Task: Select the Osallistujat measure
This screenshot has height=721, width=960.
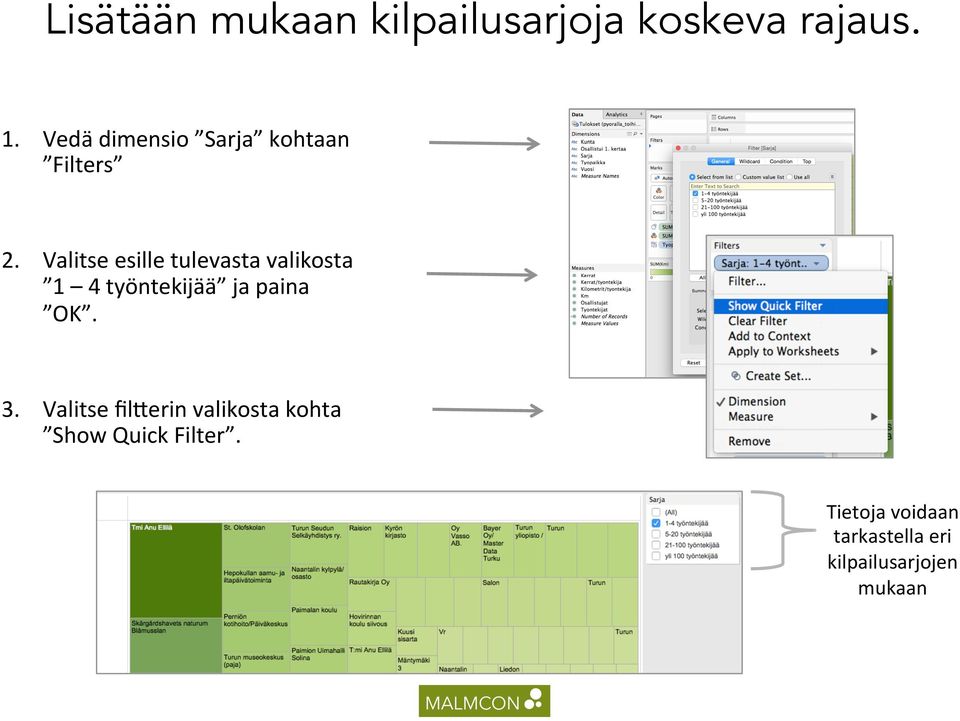Action: (x=593, y=302)
